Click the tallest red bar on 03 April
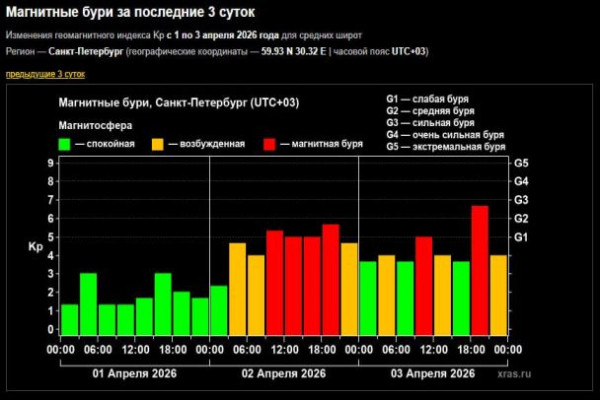This screenshot has width=600, height=400. tap(480, 271)
